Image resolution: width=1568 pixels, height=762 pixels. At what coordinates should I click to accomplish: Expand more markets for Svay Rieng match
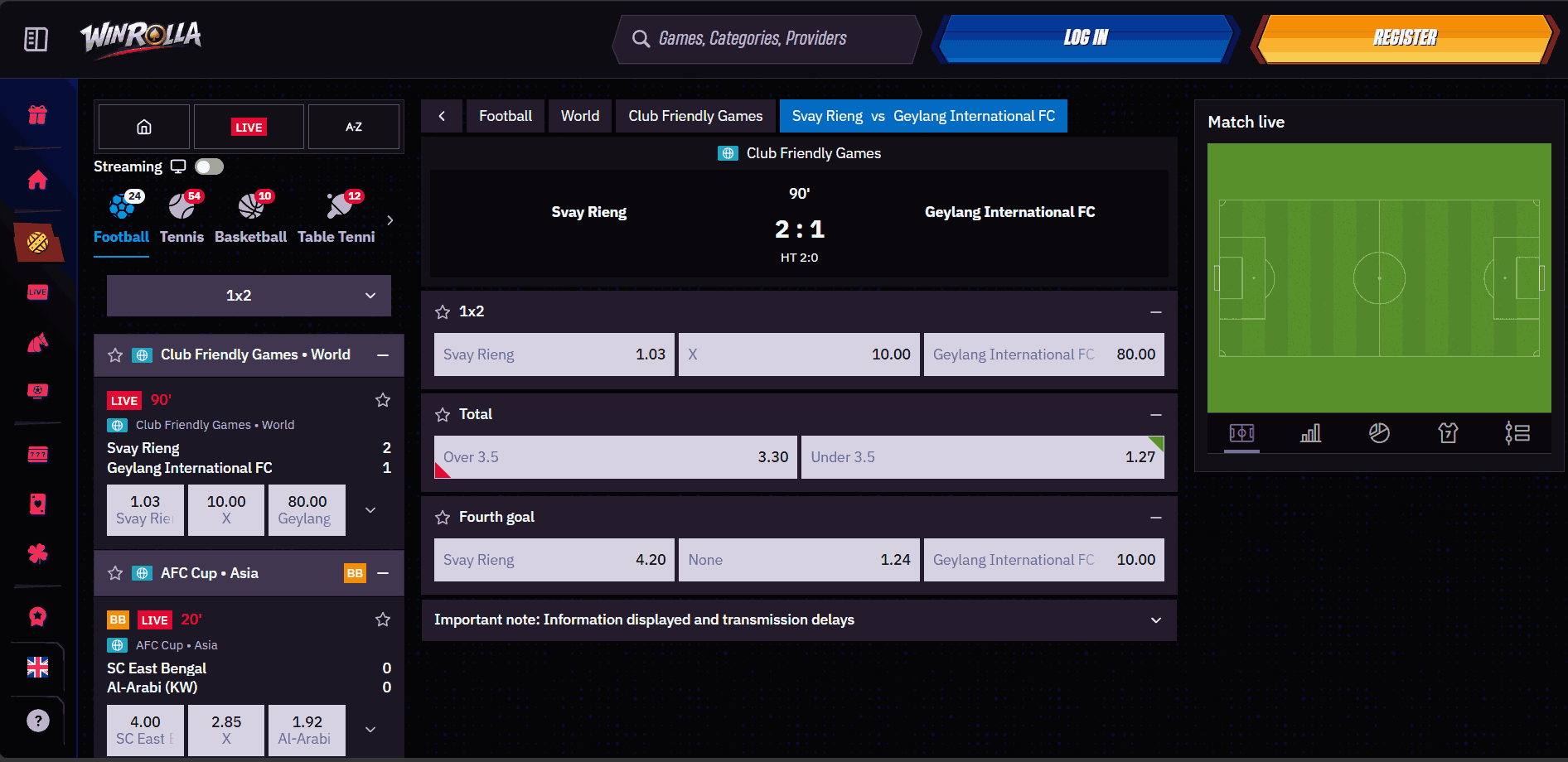coord(370,510)
